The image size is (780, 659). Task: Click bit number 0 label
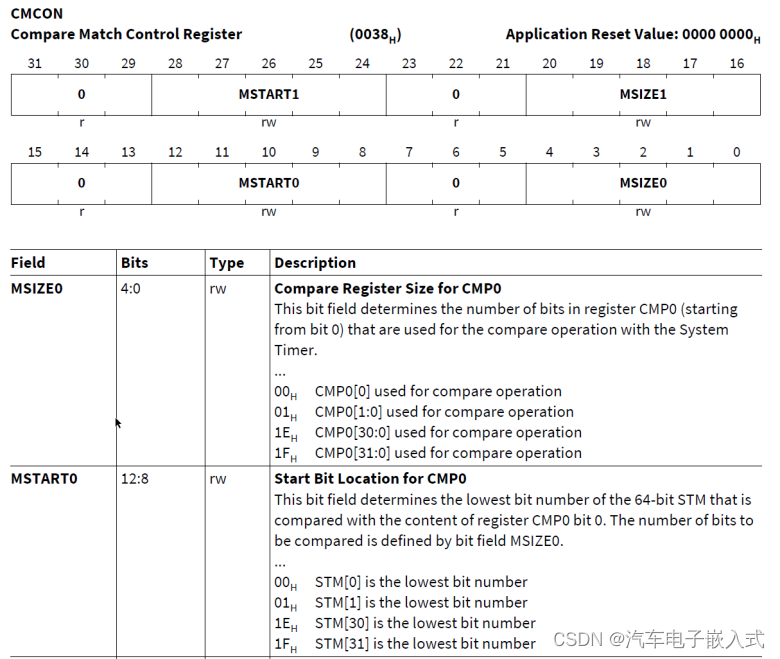coord(737,152)
